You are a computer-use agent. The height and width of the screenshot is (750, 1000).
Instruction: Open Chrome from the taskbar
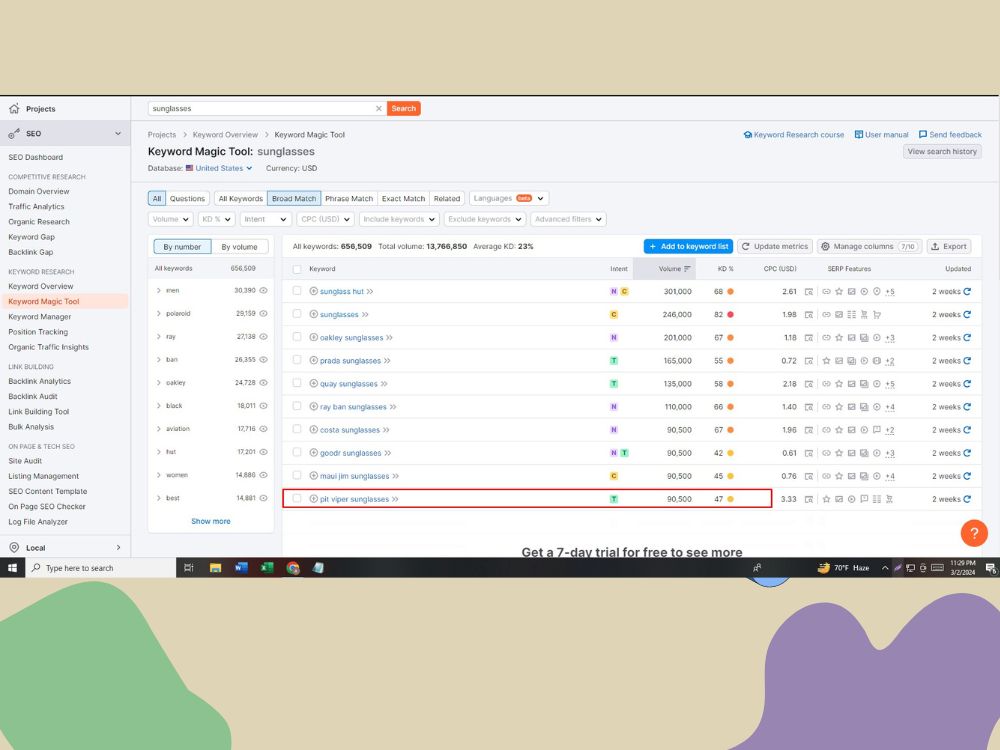pos(293,568)
